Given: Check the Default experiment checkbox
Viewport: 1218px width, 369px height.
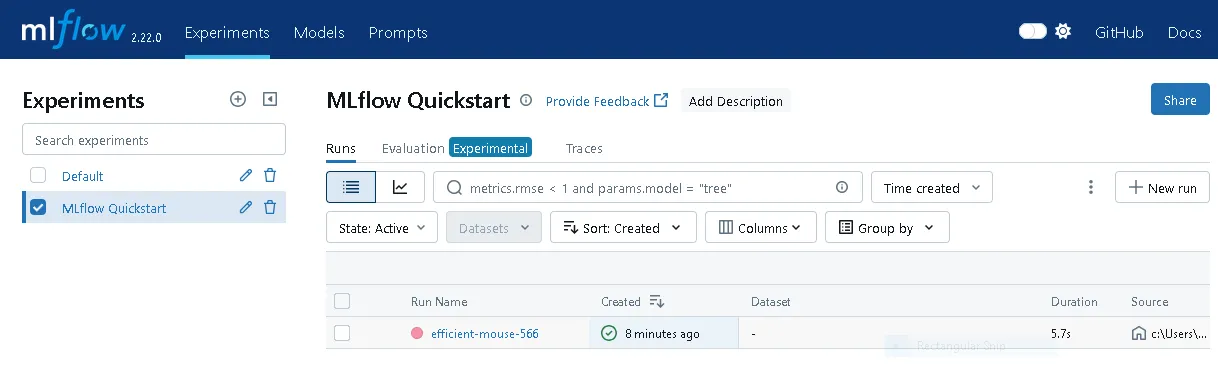Looking at the screenshot, I should point(38,176).
